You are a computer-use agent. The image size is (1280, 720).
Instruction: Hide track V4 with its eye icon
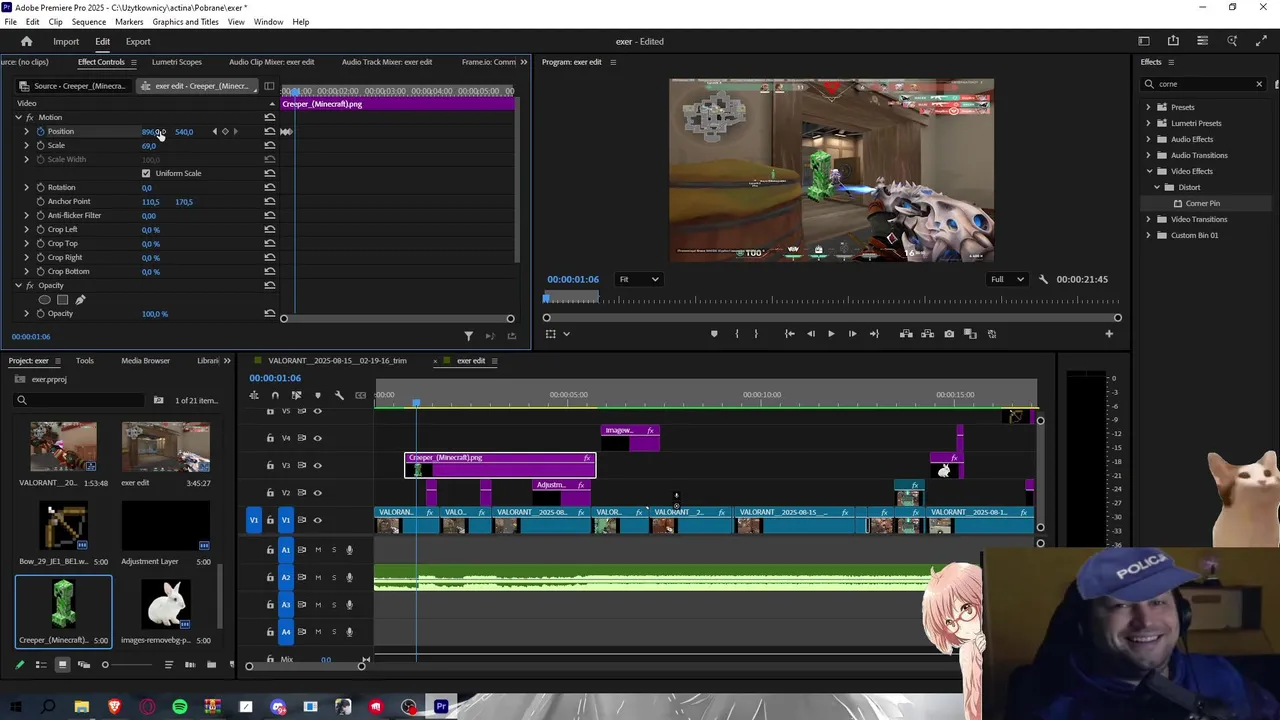click(318, 438)
